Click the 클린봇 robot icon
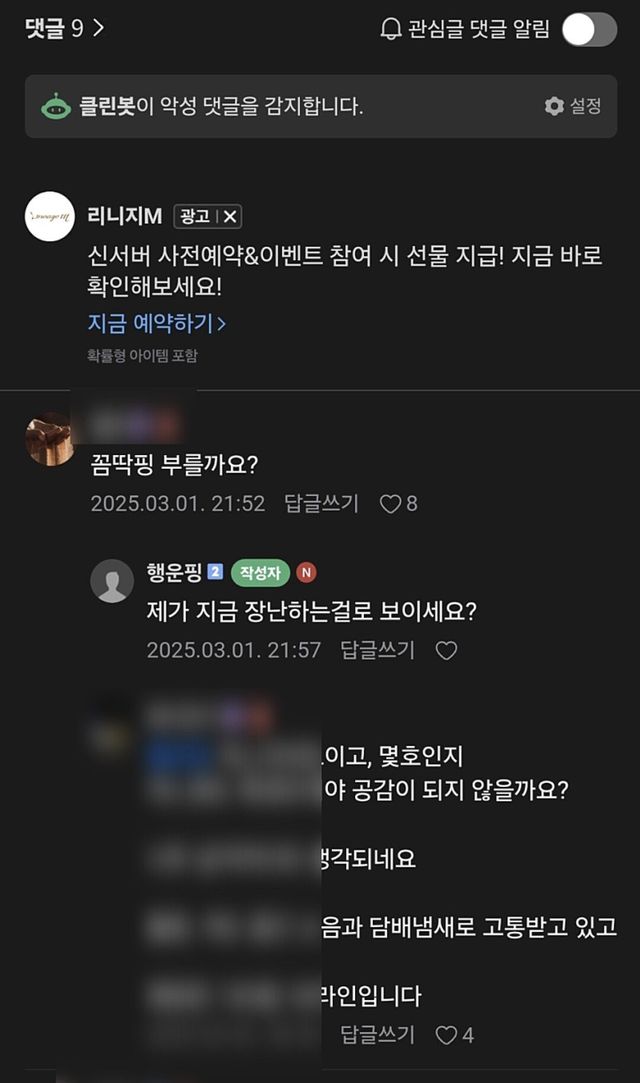Image resolution: width=640 pixels, height=1083 pixels. click(x=56, y=106)
